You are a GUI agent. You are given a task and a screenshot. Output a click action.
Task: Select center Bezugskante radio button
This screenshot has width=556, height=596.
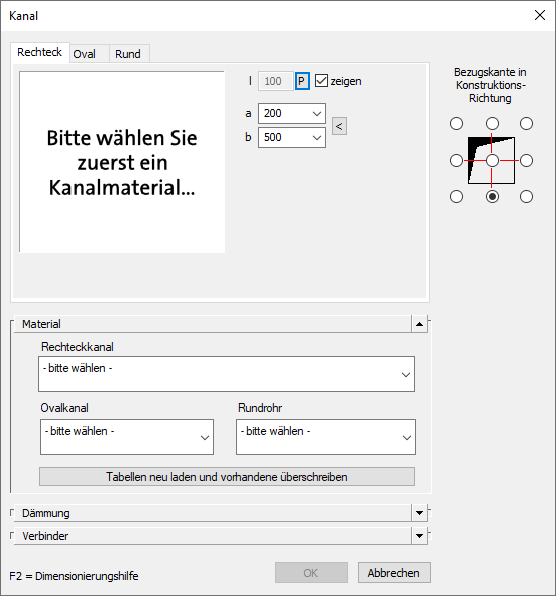pyautogui.click(x=492, y=160)
